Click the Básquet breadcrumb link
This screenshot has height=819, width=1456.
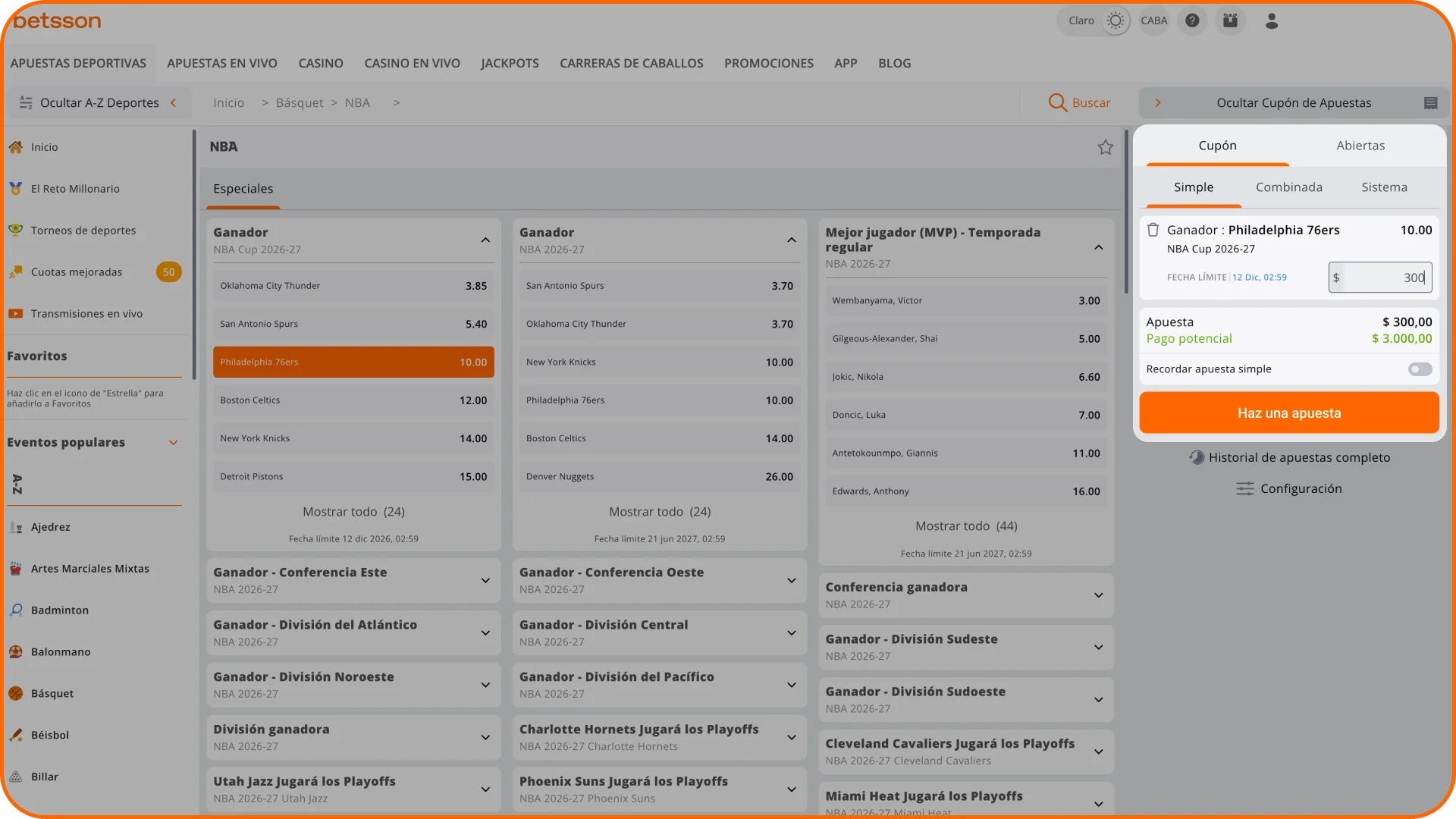[300, 103]
